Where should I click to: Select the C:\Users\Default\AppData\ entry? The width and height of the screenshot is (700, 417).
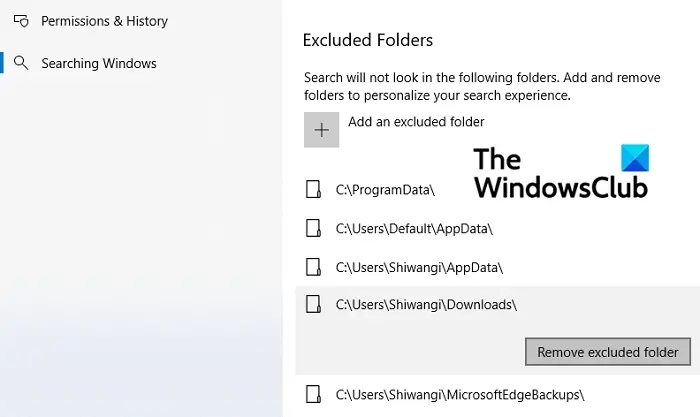(414, 229)
